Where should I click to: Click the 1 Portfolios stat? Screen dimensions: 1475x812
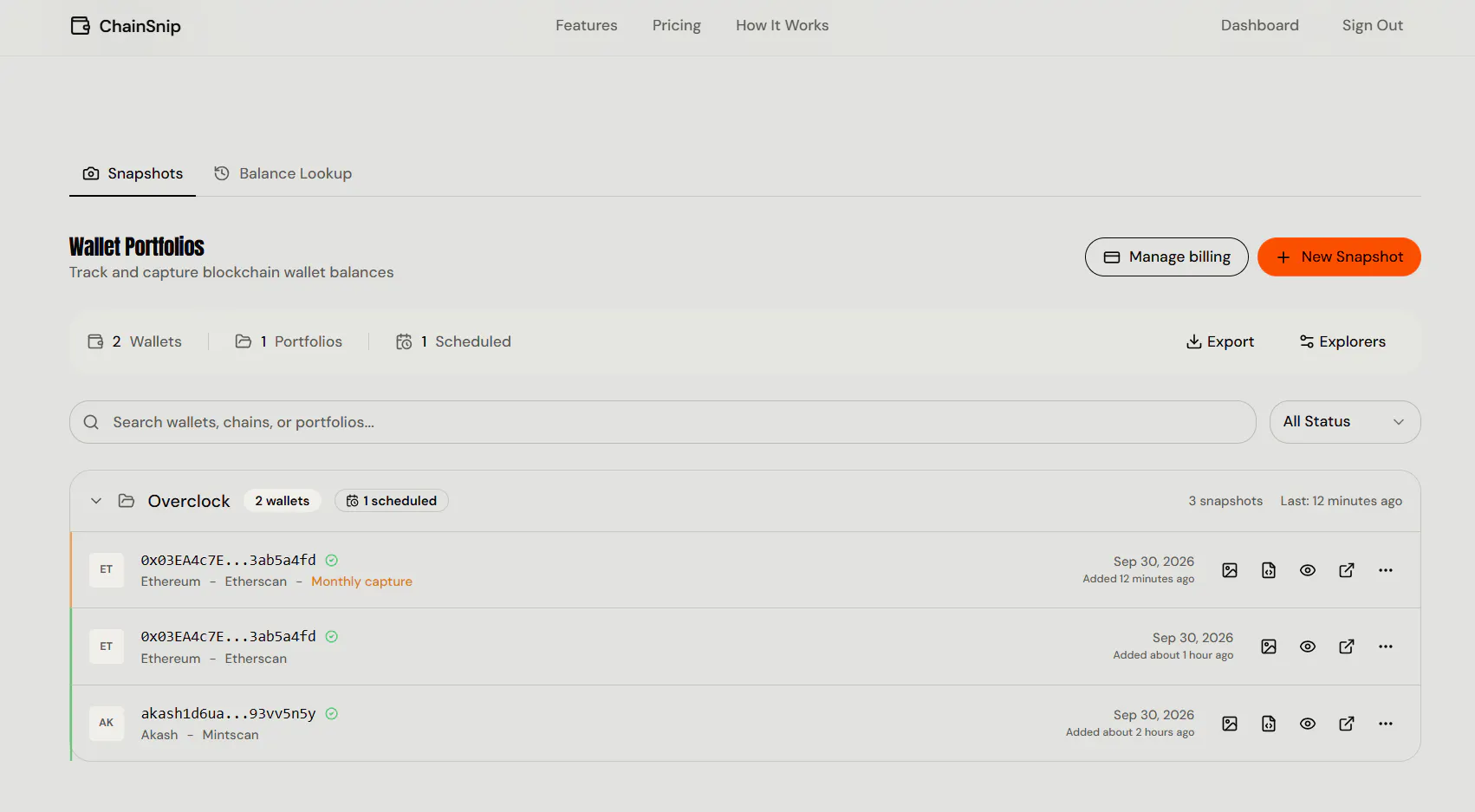pyautogui.click(x=289, y=341)
